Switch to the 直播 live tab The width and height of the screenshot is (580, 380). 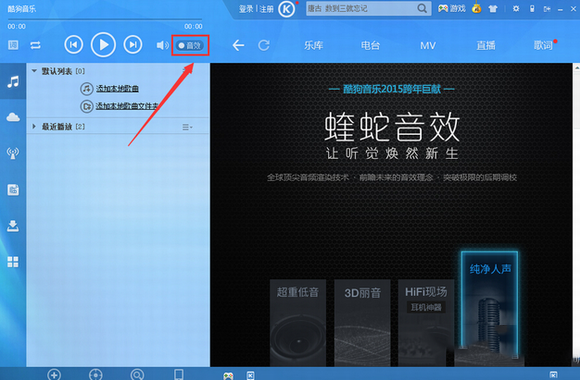[x=486, y=46]
